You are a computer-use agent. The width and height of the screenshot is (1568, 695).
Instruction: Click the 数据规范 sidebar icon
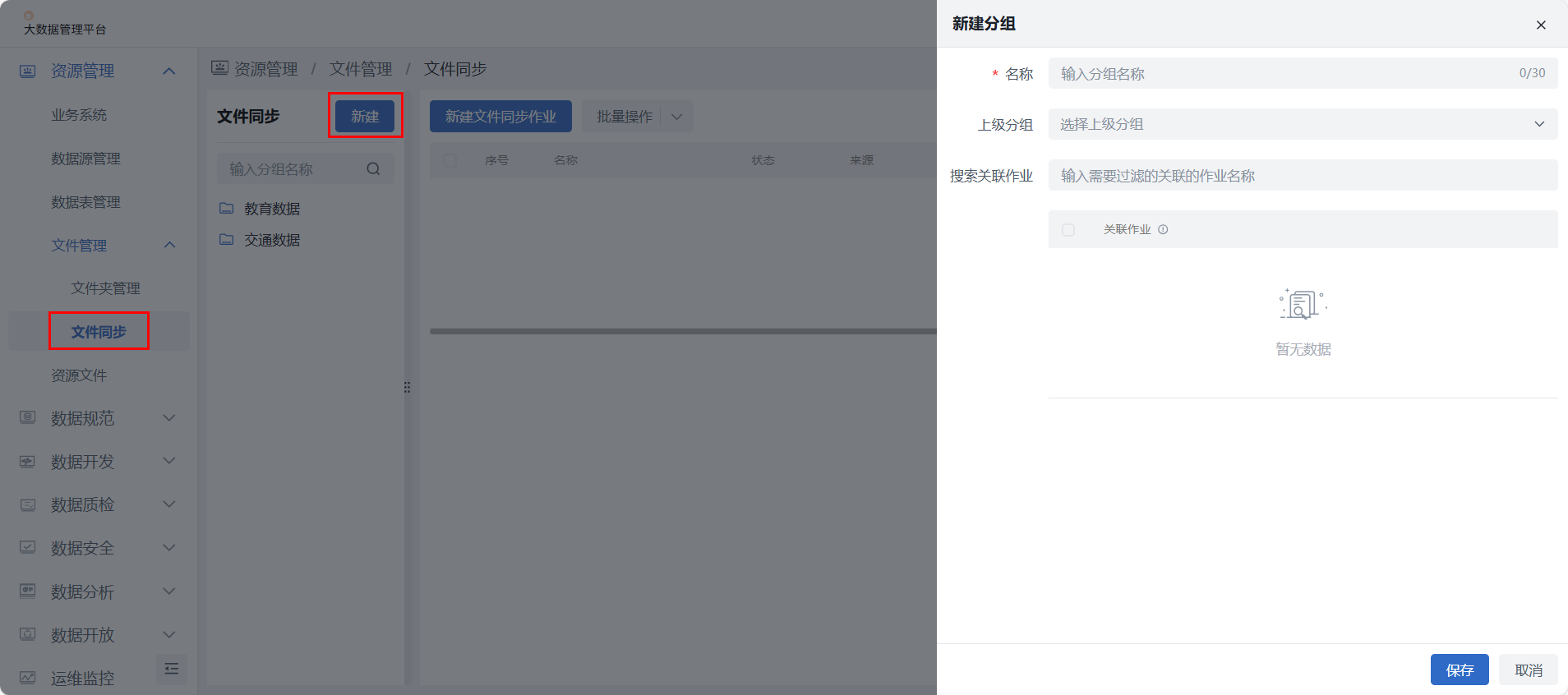click(27, 417)
